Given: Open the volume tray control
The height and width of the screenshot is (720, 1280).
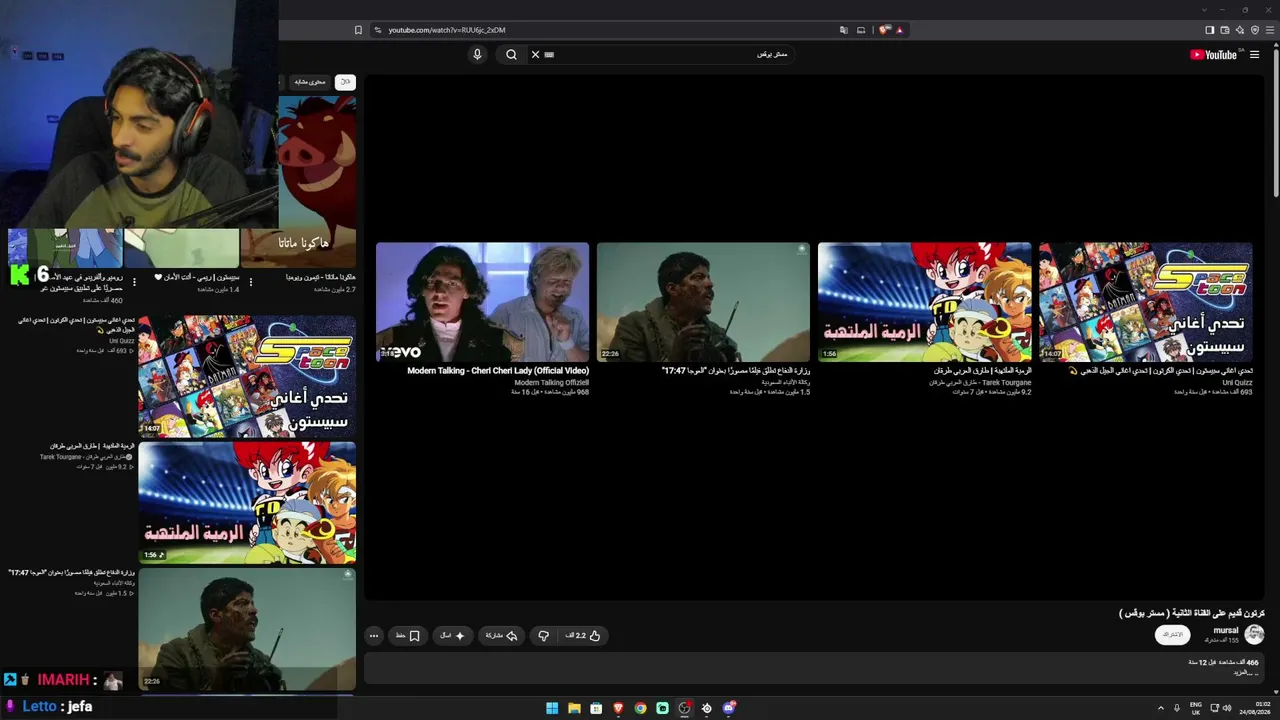Looking at the screenshot, I should pyautogui.click(x=1227, y=708).
